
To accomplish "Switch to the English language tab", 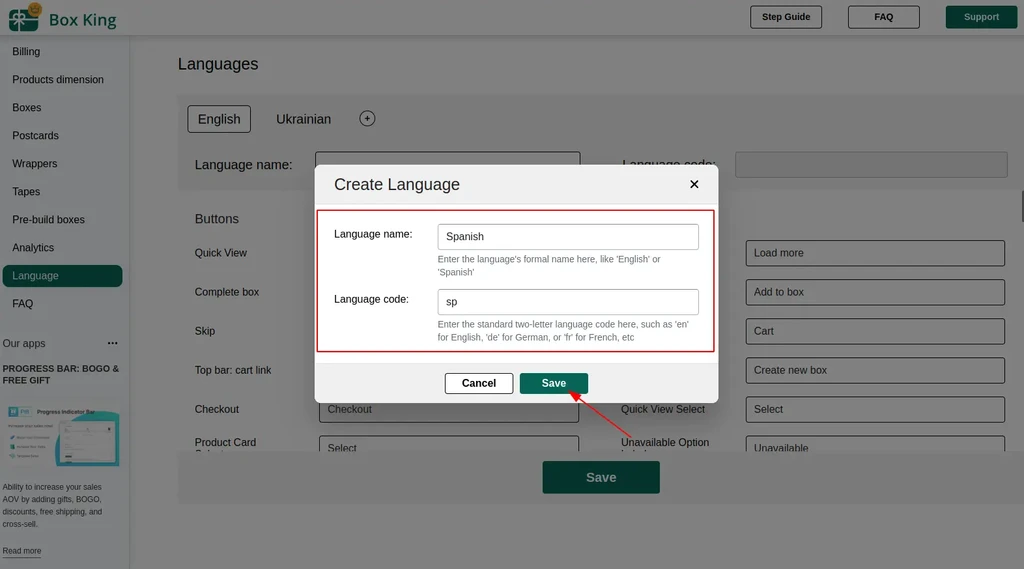I will 219,119.
